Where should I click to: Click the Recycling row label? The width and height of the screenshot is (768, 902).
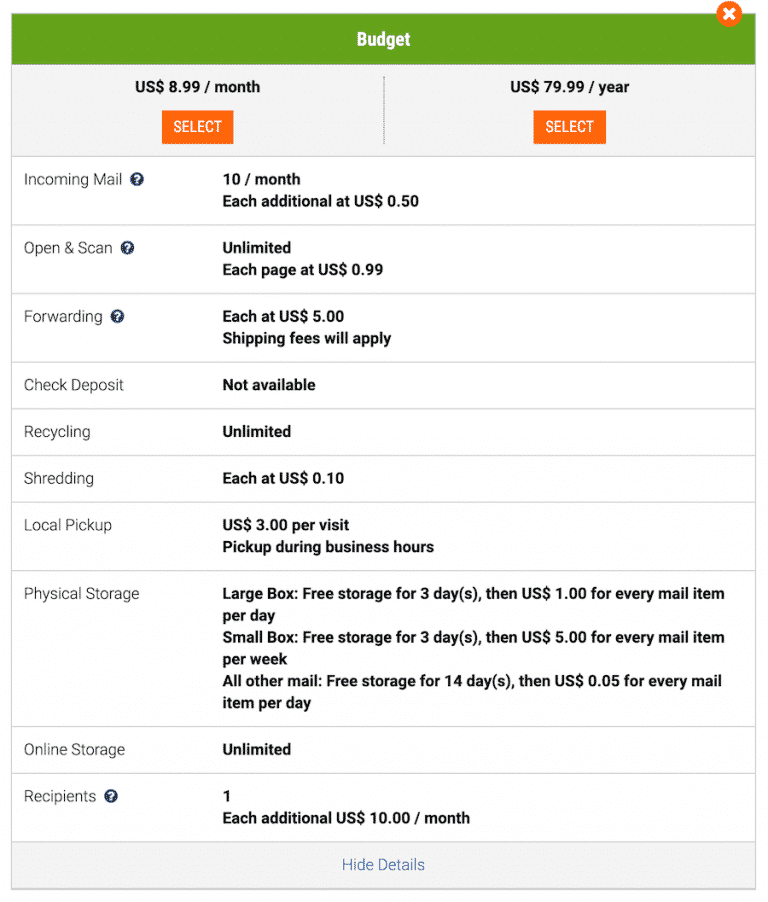(57, 432)
